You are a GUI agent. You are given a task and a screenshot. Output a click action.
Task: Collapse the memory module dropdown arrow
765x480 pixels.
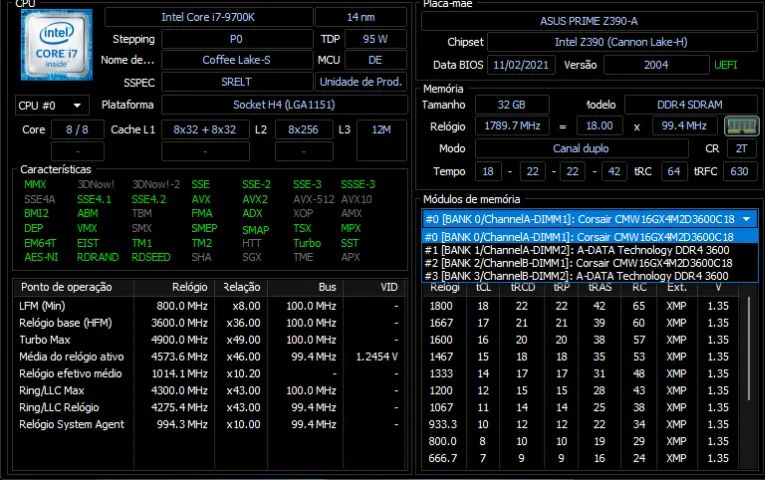click(x=746, y=219)
